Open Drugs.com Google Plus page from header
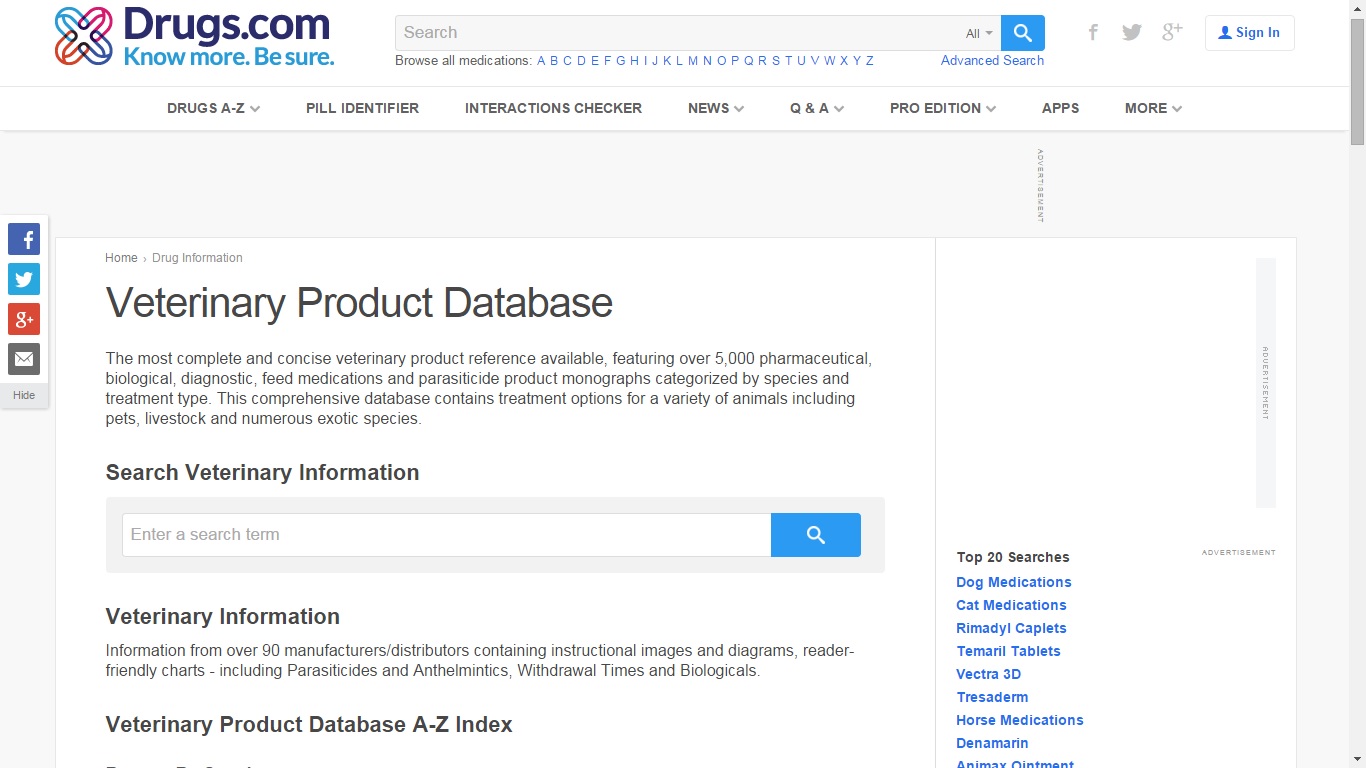The image size is (1366, 768). tap(1172, 32)
